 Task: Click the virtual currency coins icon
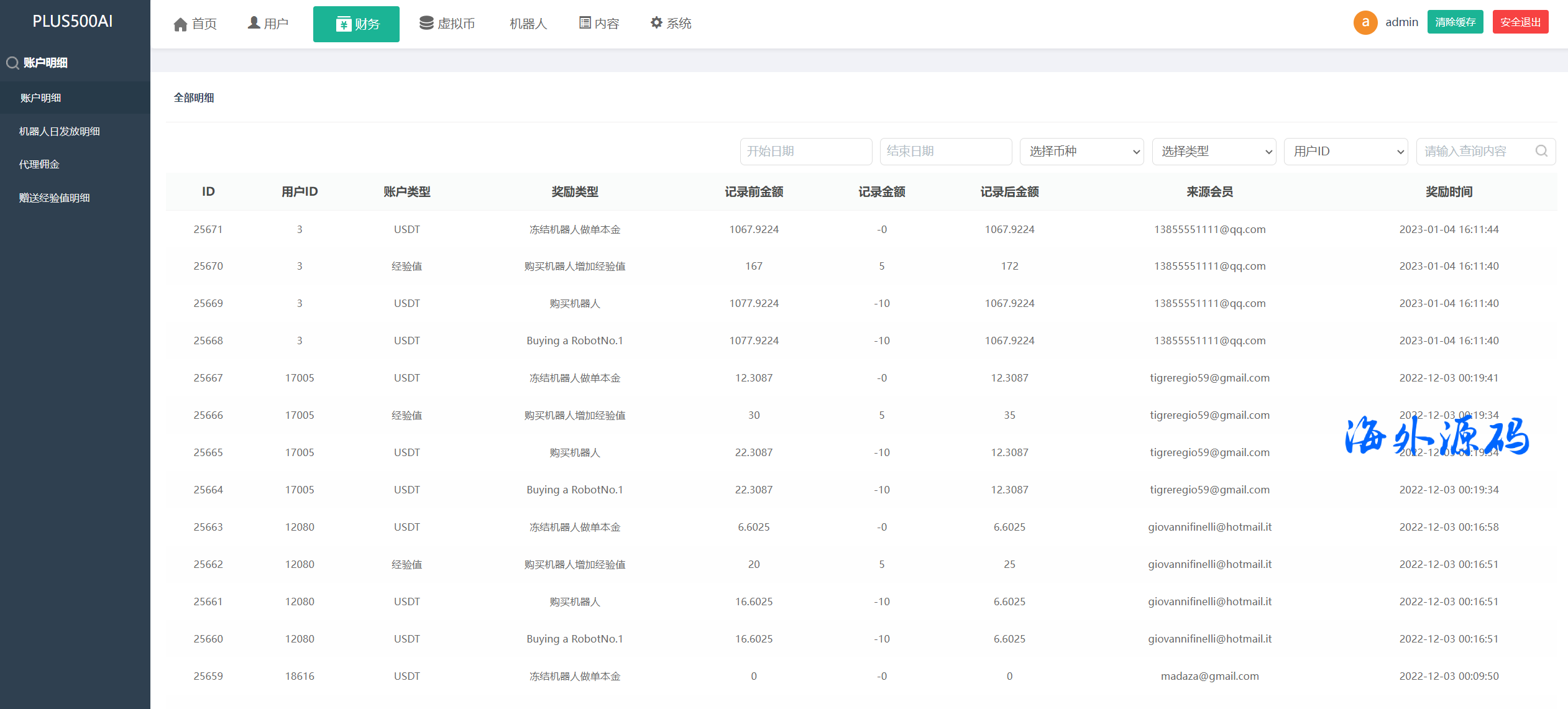click(426, 23)
